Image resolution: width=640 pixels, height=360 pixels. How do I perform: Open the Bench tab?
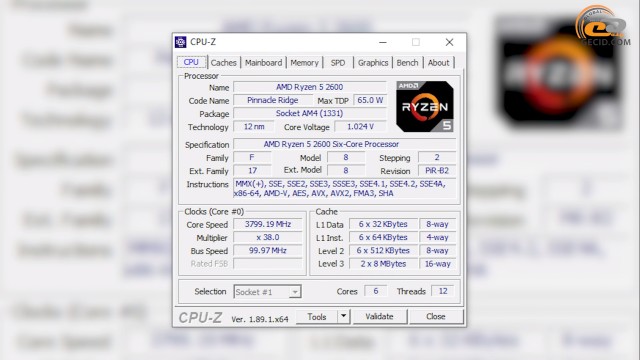pyautogui.click(x=407, y=63)
